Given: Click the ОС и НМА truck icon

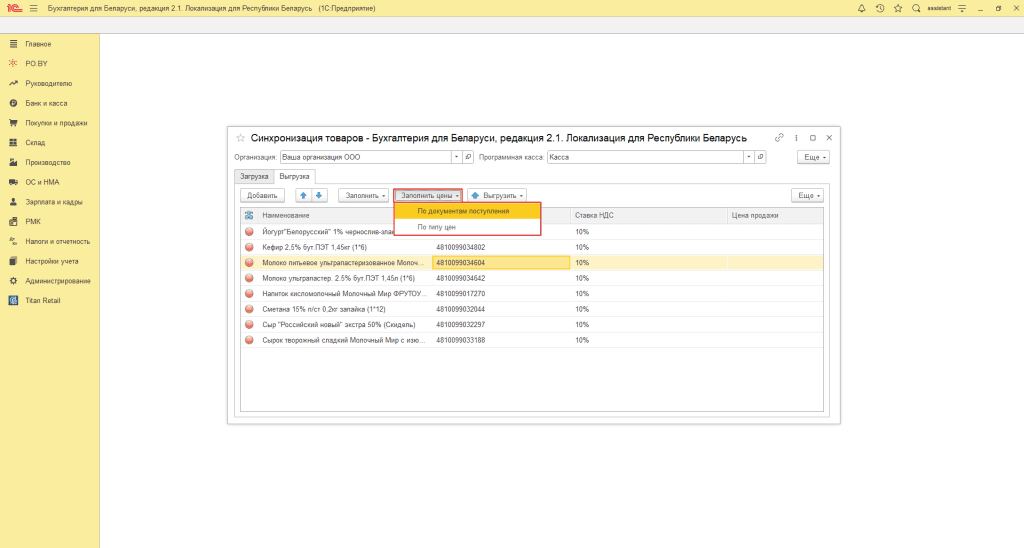Looking at the screenshot, I should [x=13, y=182].
